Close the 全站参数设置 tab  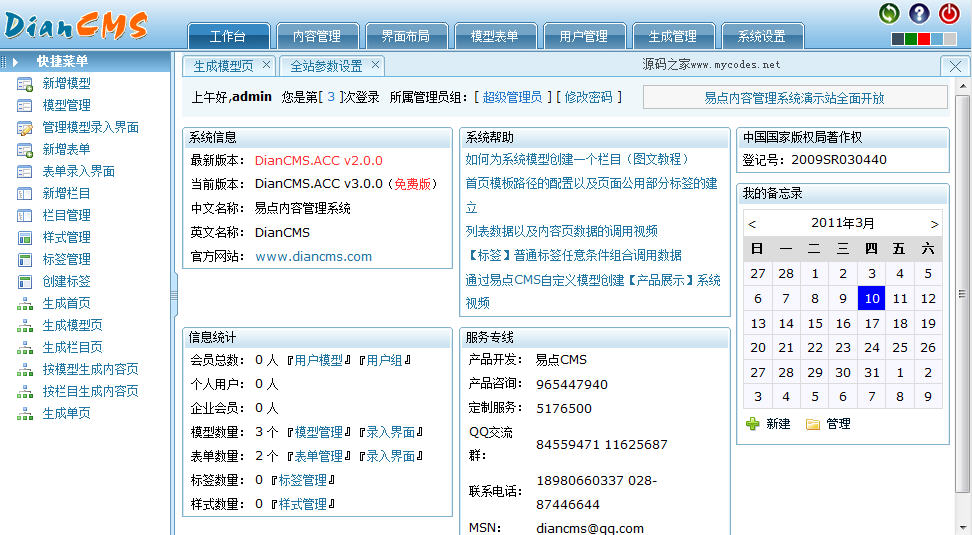click(375, 64)
